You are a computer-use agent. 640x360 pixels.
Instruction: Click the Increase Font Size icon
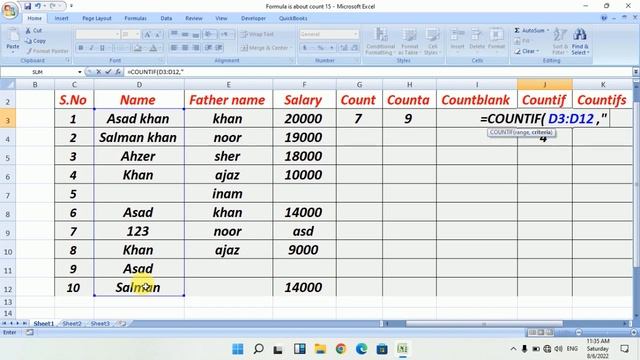[147, 35]
